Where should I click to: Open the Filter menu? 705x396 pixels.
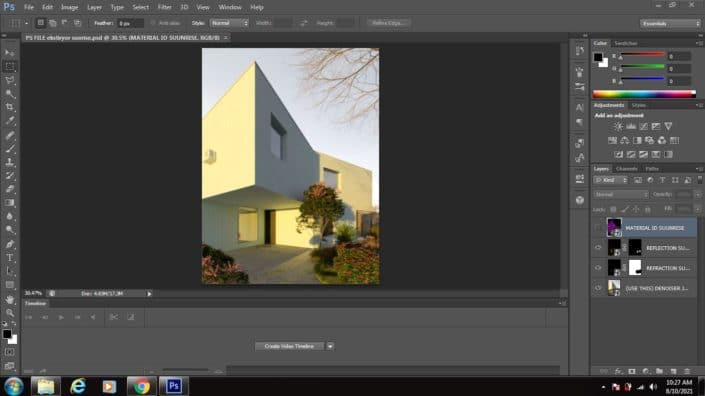tap(164, 7)
